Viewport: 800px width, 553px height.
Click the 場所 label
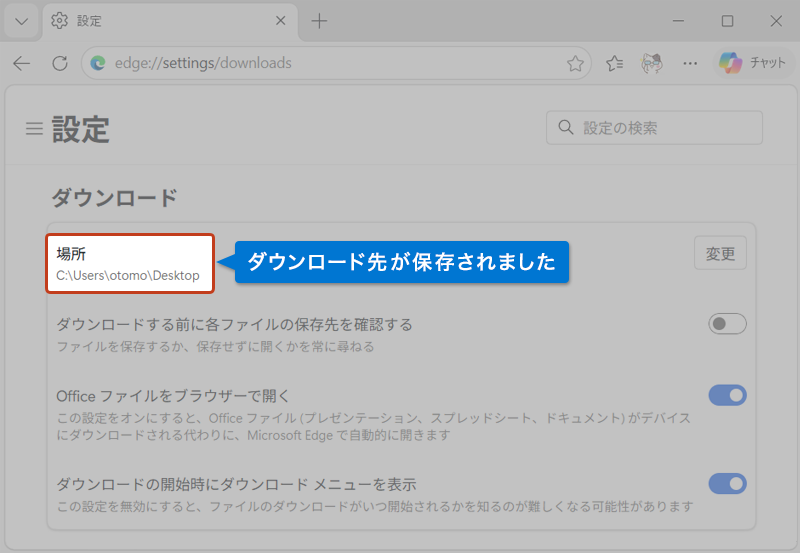click(x=71, y=254)
